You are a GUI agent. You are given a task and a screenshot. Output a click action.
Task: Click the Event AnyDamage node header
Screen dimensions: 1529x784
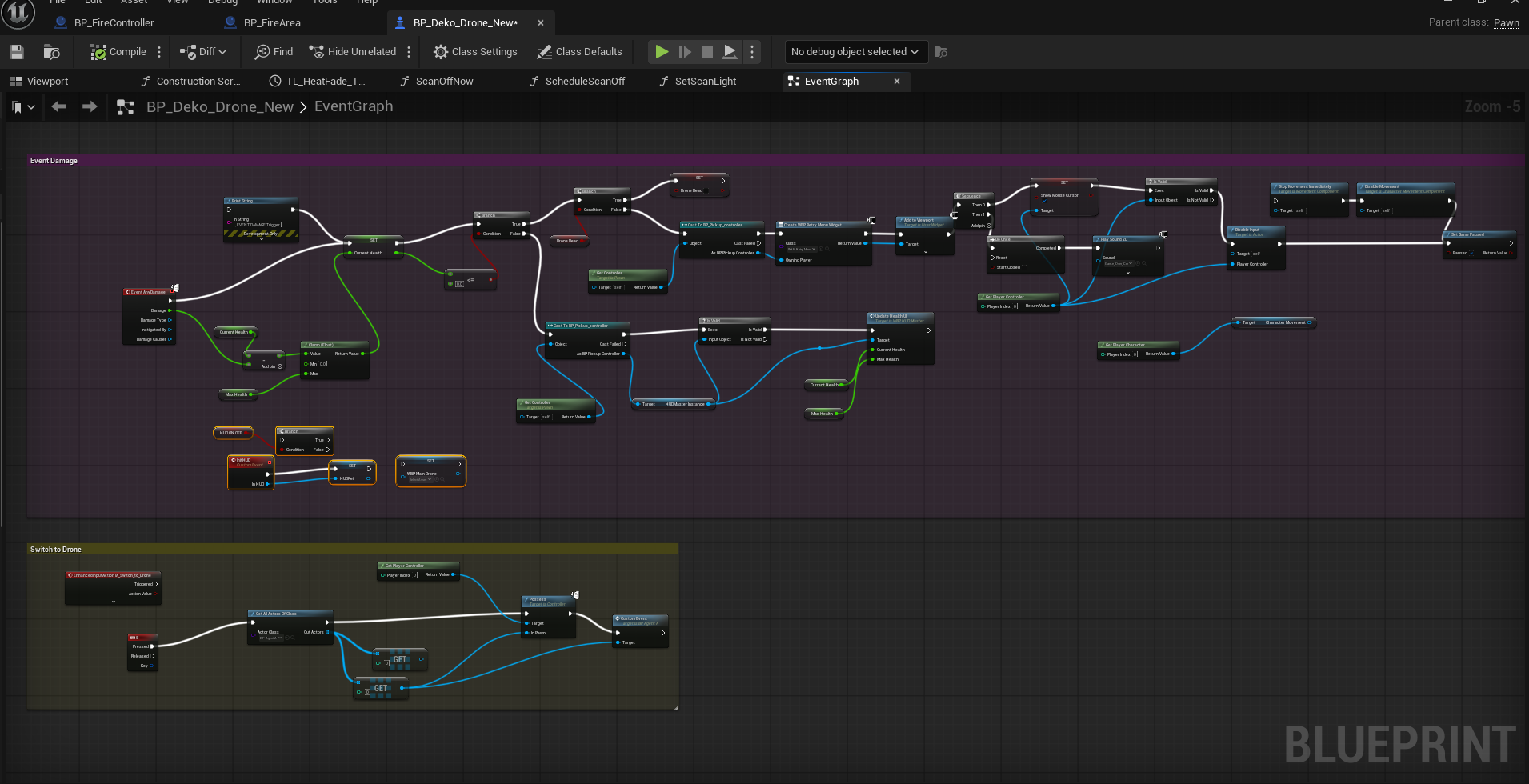[x=150, y=292]
